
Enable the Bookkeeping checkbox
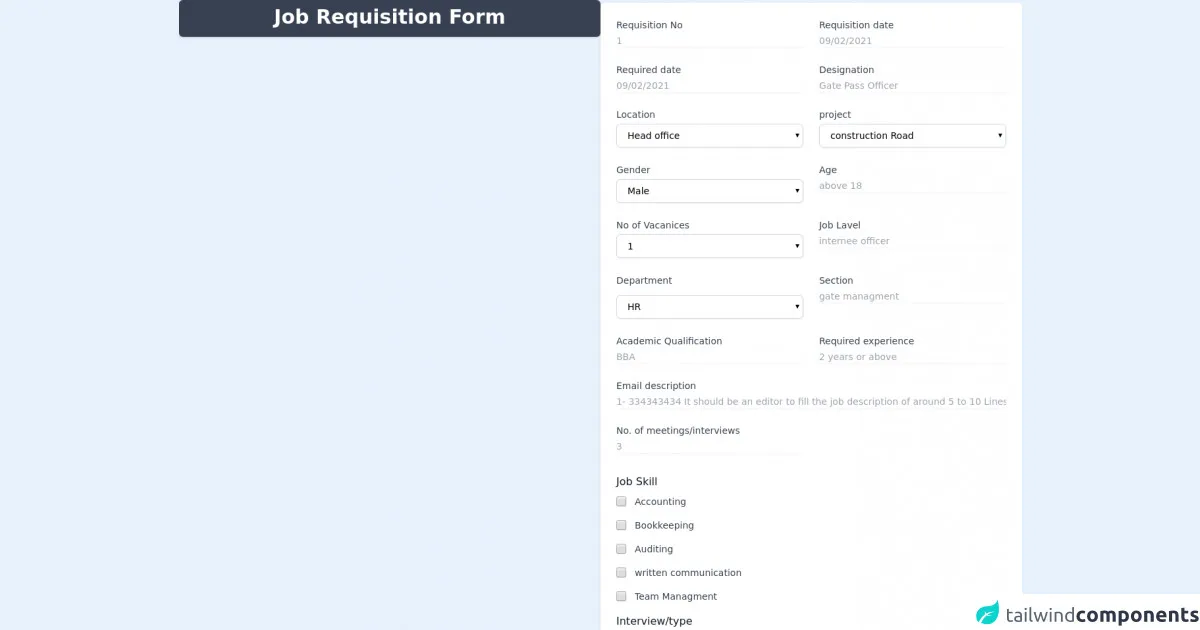(x=621, y=525)
